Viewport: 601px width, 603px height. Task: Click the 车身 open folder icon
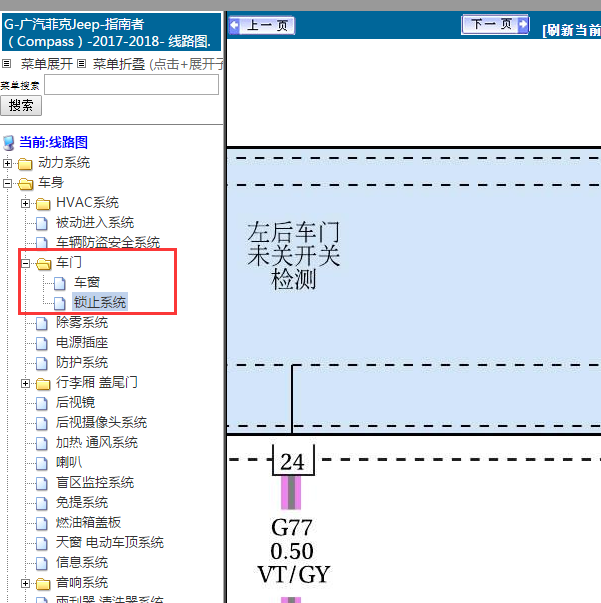pos(25,184)
